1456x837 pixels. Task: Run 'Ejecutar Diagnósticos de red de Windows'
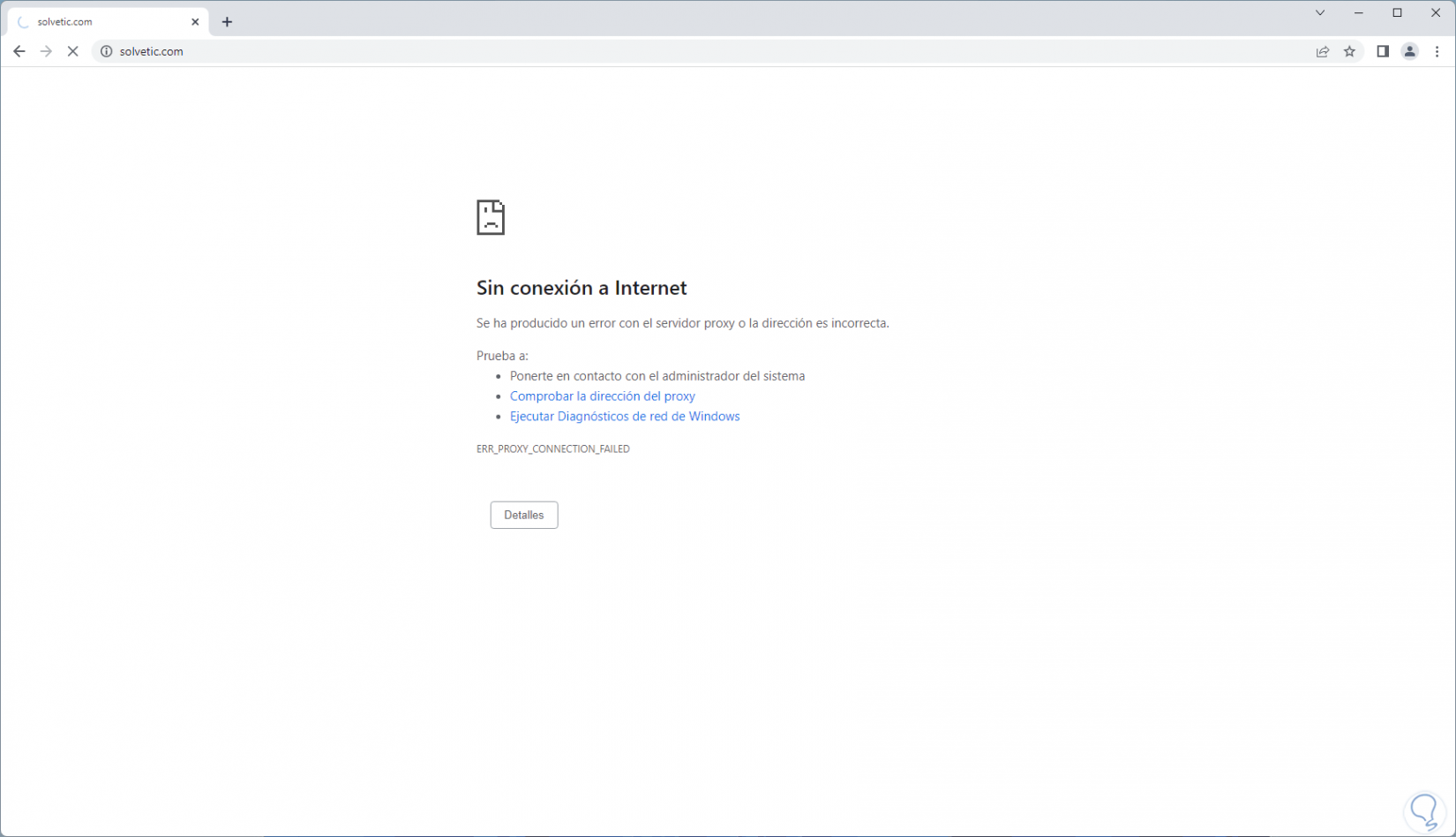click(625, 417)
